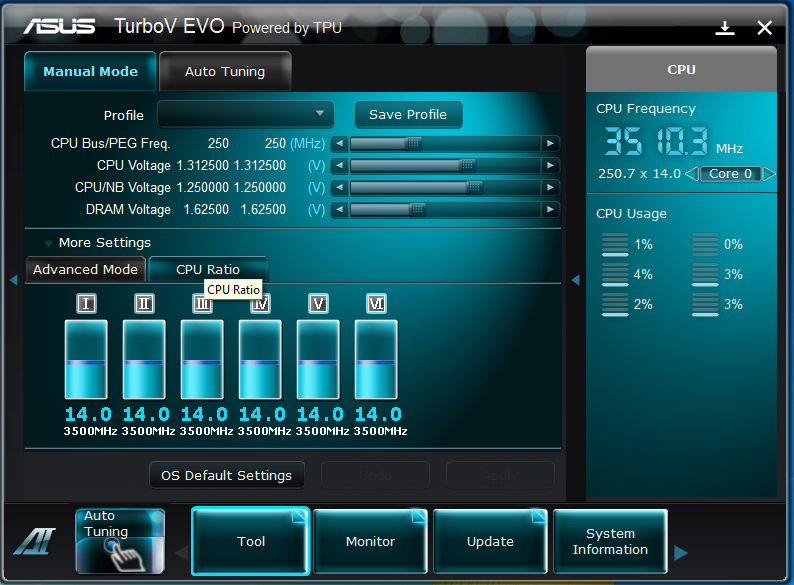This screenshot has width=794, height=585.
Task: Click the greyed Apply button
Action: point(500,475)
